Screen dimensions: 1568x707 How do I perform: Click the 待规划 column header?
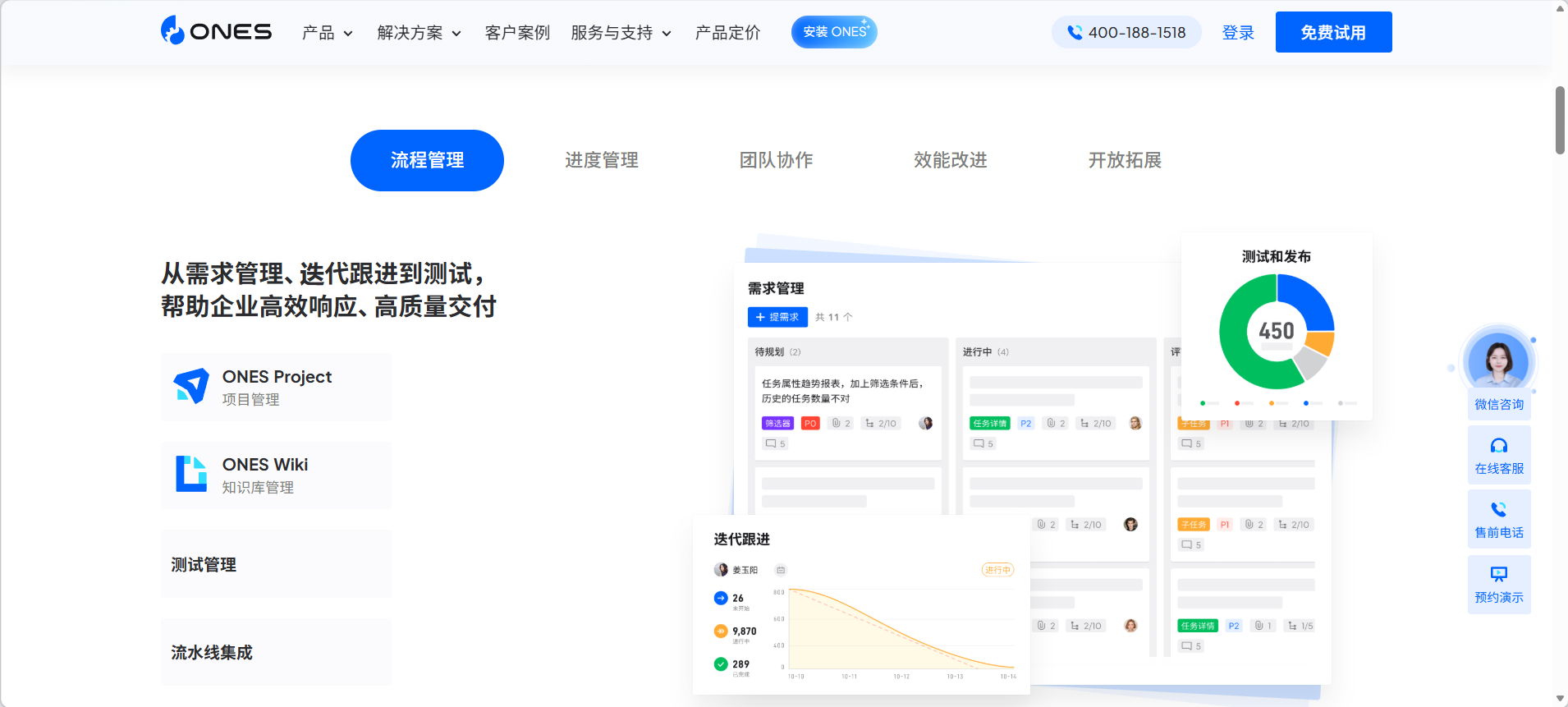coord(777,351)
